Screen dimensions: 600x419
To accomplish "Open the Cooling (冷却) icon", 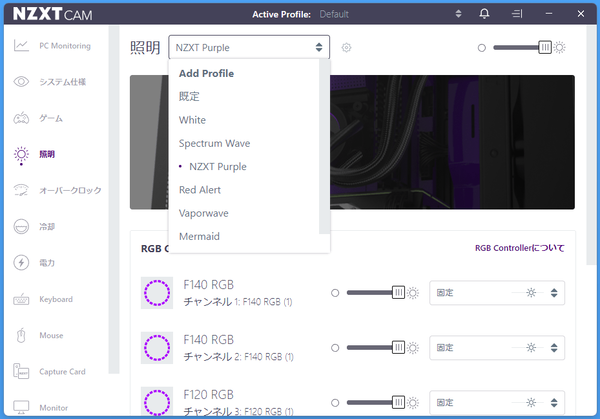I will point(21,227).
